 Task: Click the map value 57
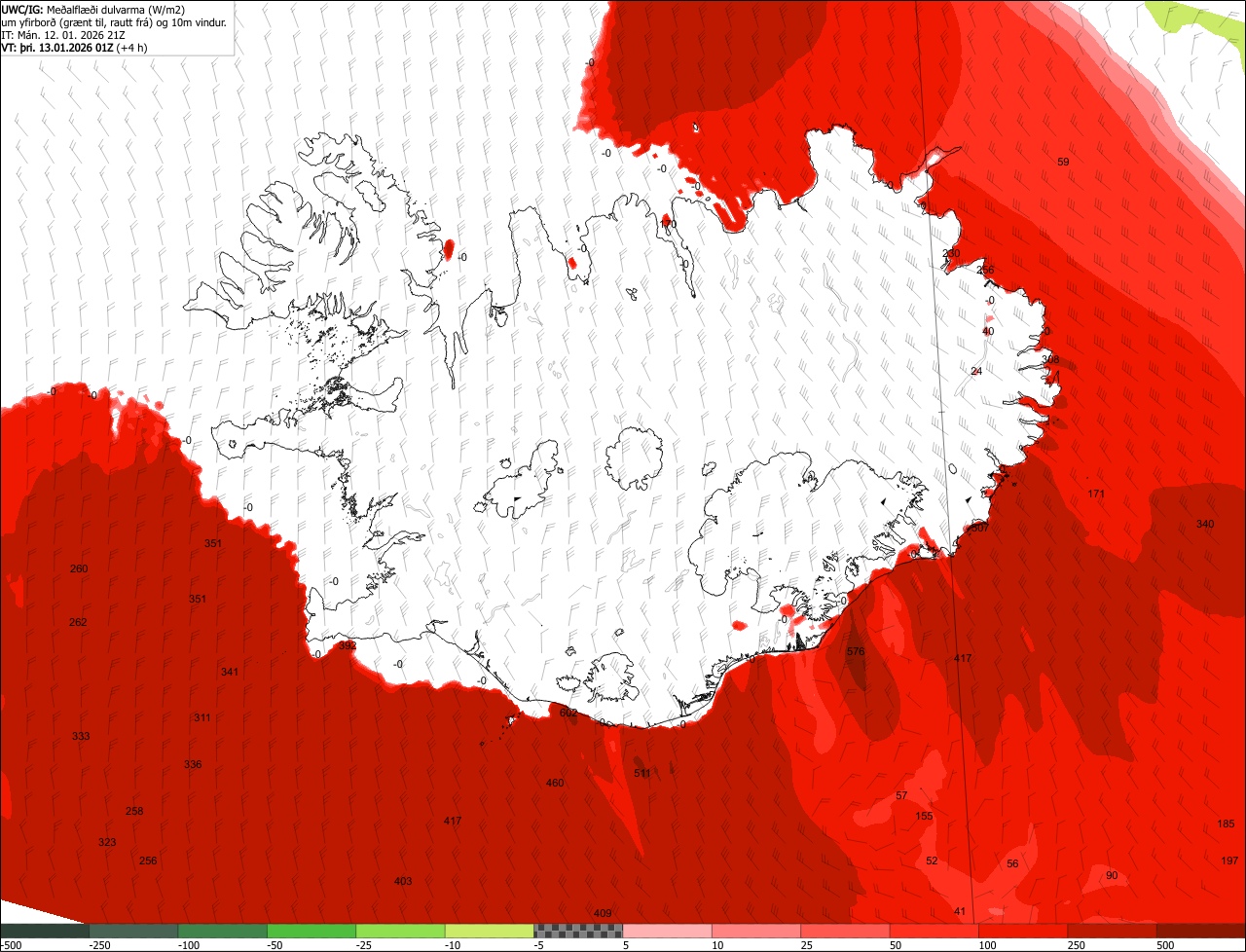pyautogui.click(x=901, y=796)
